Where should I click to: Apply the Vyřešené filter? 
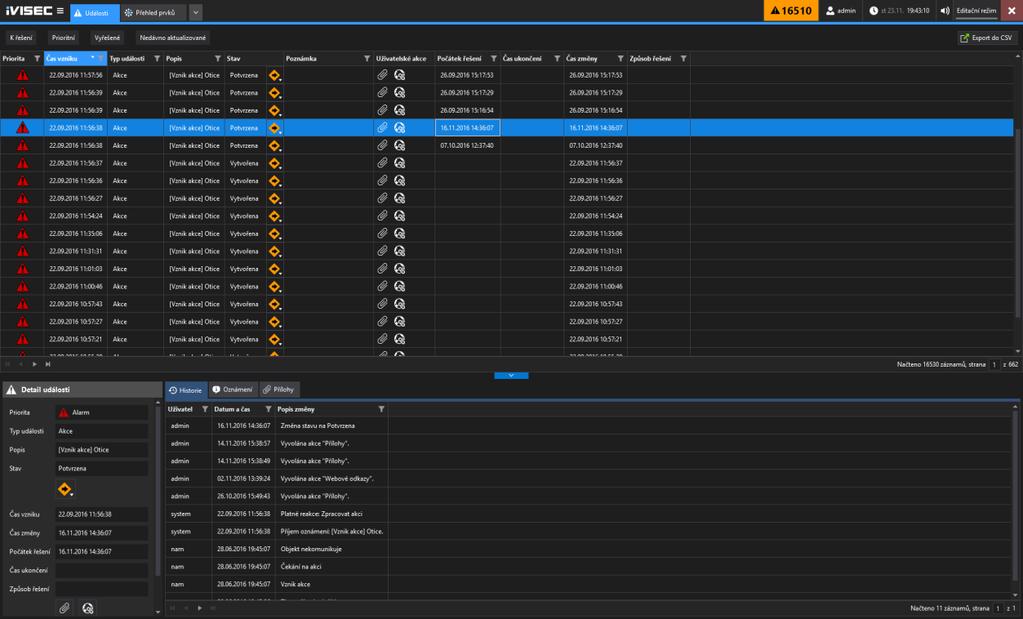point(107,38)
